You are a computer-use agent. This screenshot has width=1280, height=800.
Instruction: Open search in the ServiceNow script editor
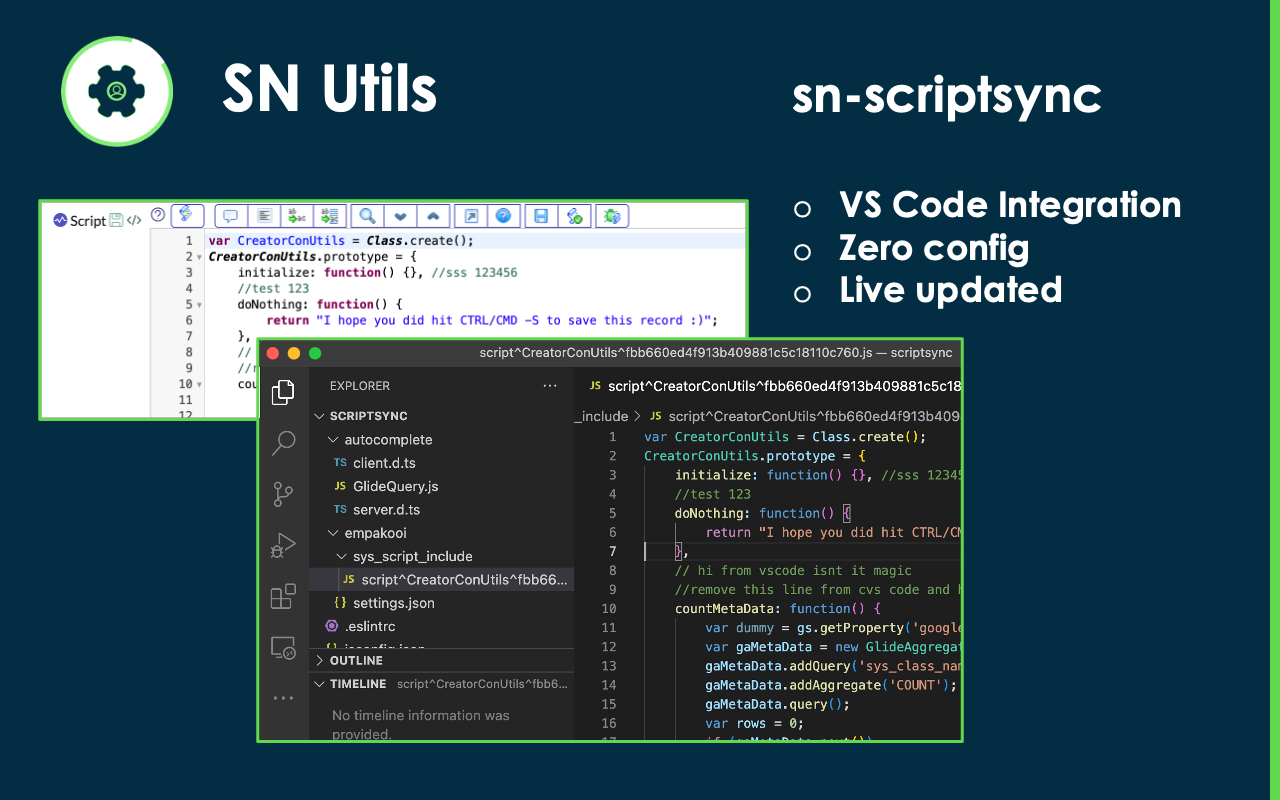[367, 216]
